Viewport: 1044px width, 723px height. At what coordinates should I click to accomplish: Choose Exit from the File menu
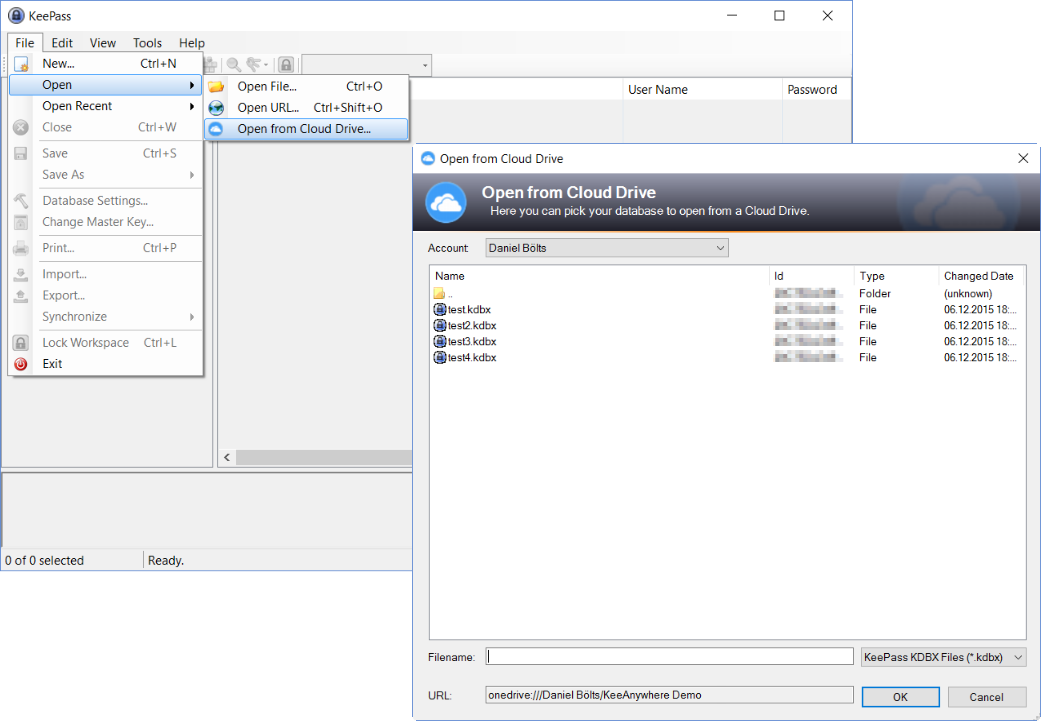pos(107,364)
